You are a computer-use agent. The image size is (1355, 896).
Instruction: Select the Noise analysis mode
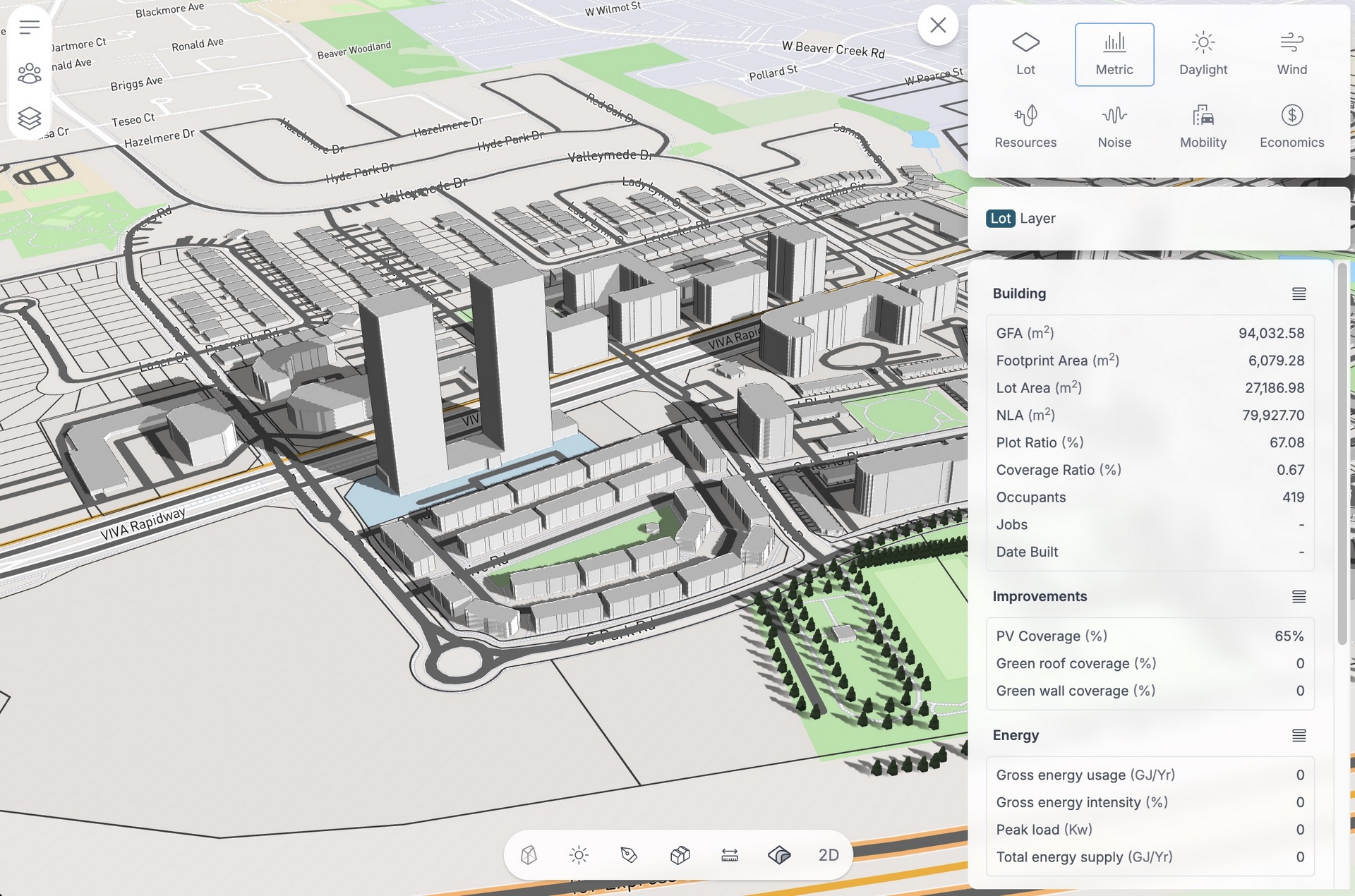tap(1114, 126)
